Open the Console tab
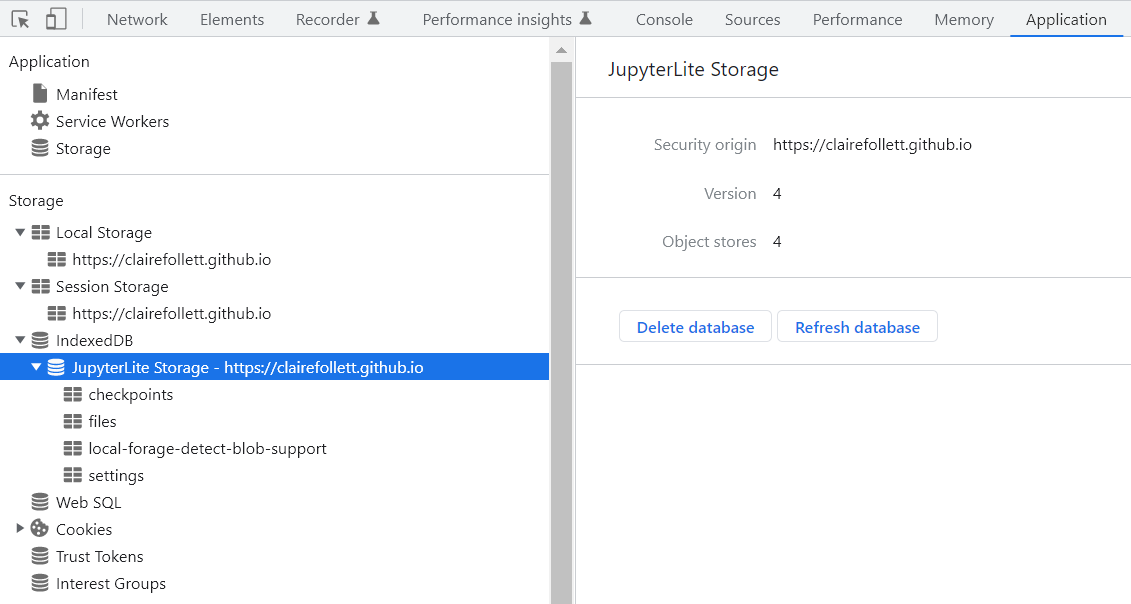Viewport: 1131px width, 604px height. tap(664, 19)
